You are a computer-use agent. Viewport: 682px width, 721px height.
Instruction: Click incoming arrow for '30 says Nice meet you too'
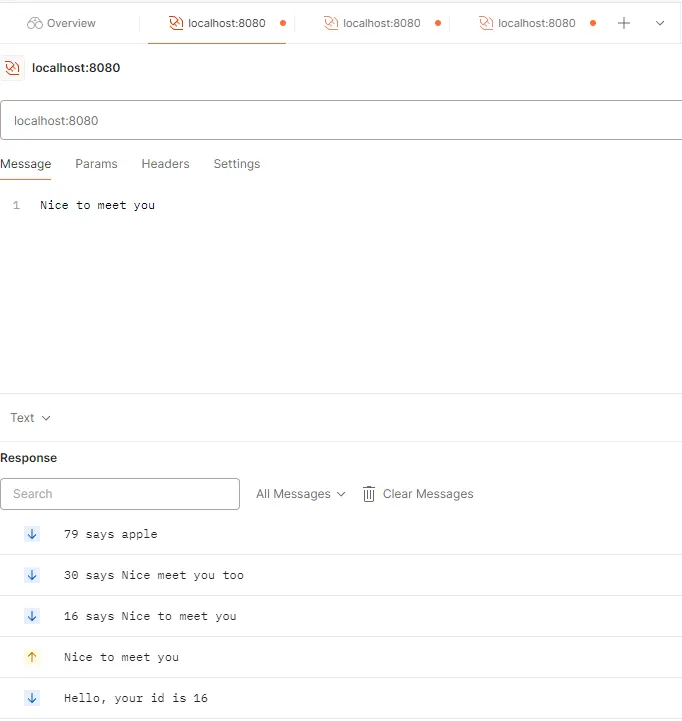coord(32,575)
